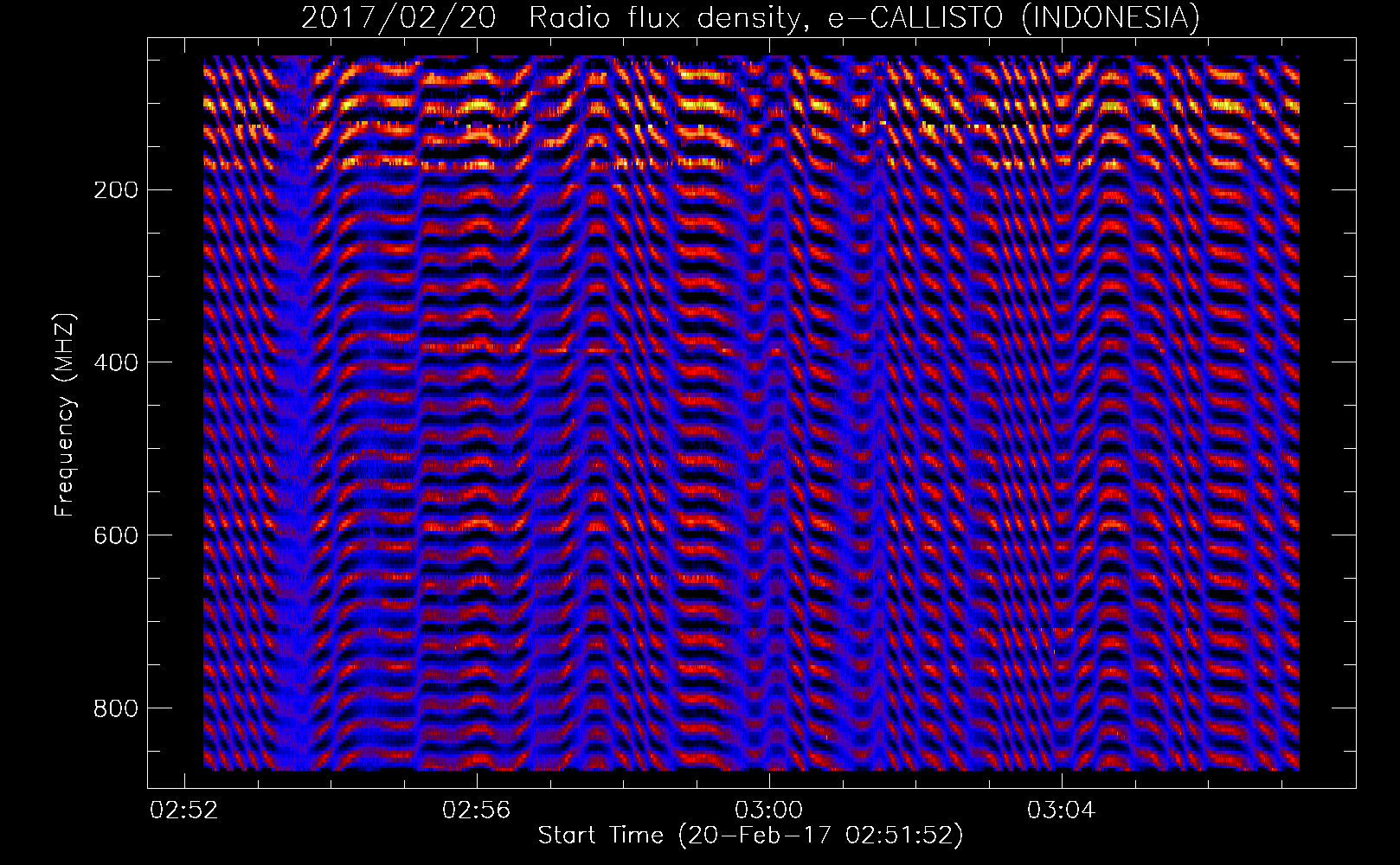
Task: Click the '02:52' time tick label
Action: 184,811
